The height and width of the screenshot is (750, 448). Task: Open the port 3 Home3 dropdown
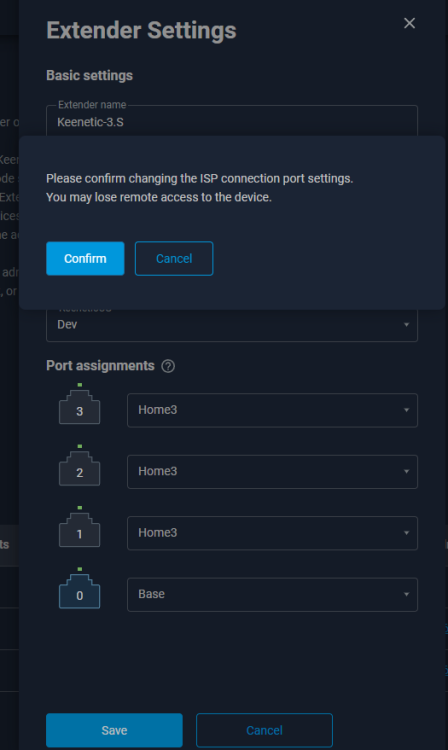pos(272,410)
